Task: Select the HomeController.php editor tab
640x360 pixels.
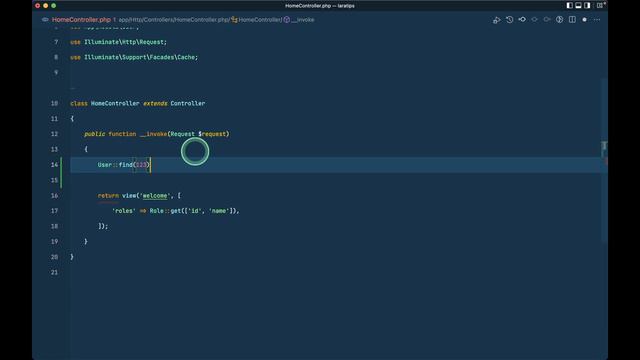Action: (x=81, y=20)
